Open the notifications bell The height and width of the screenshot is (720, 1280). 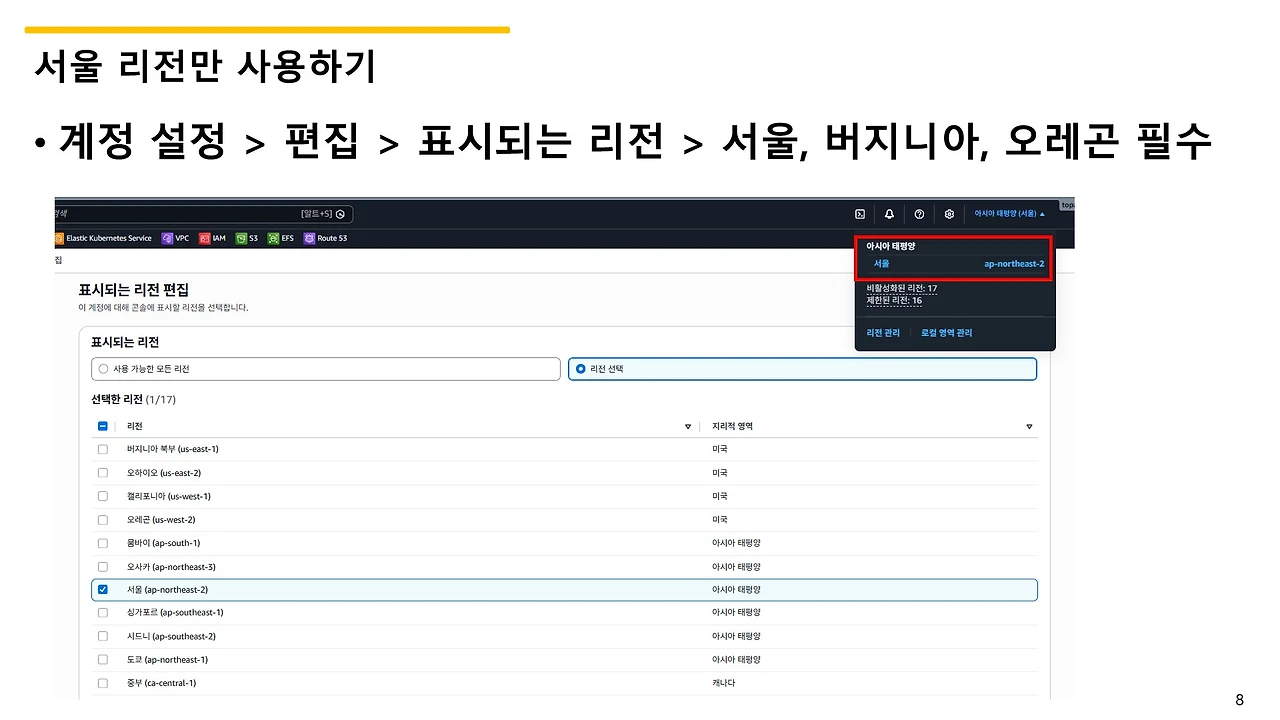pos(889,214)
